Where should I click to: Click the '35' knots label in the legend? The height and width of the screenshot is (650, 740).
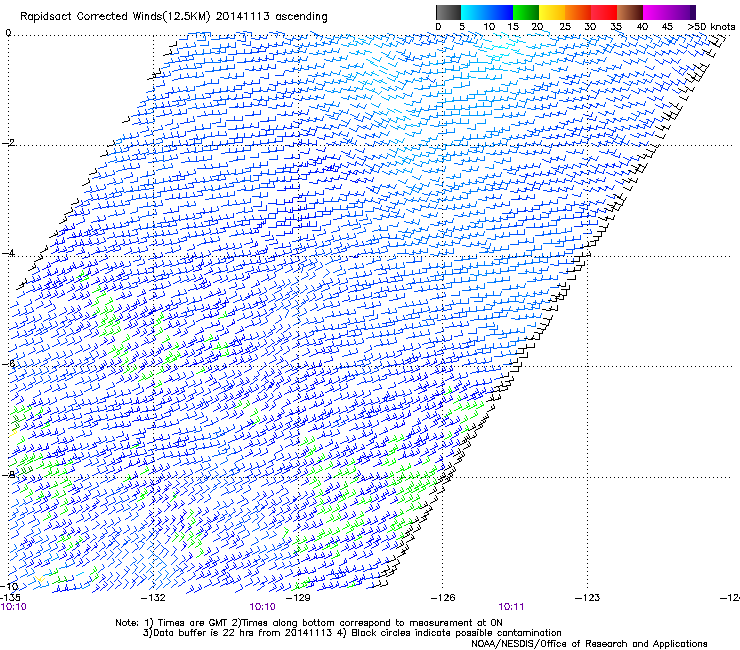(616, 26)
